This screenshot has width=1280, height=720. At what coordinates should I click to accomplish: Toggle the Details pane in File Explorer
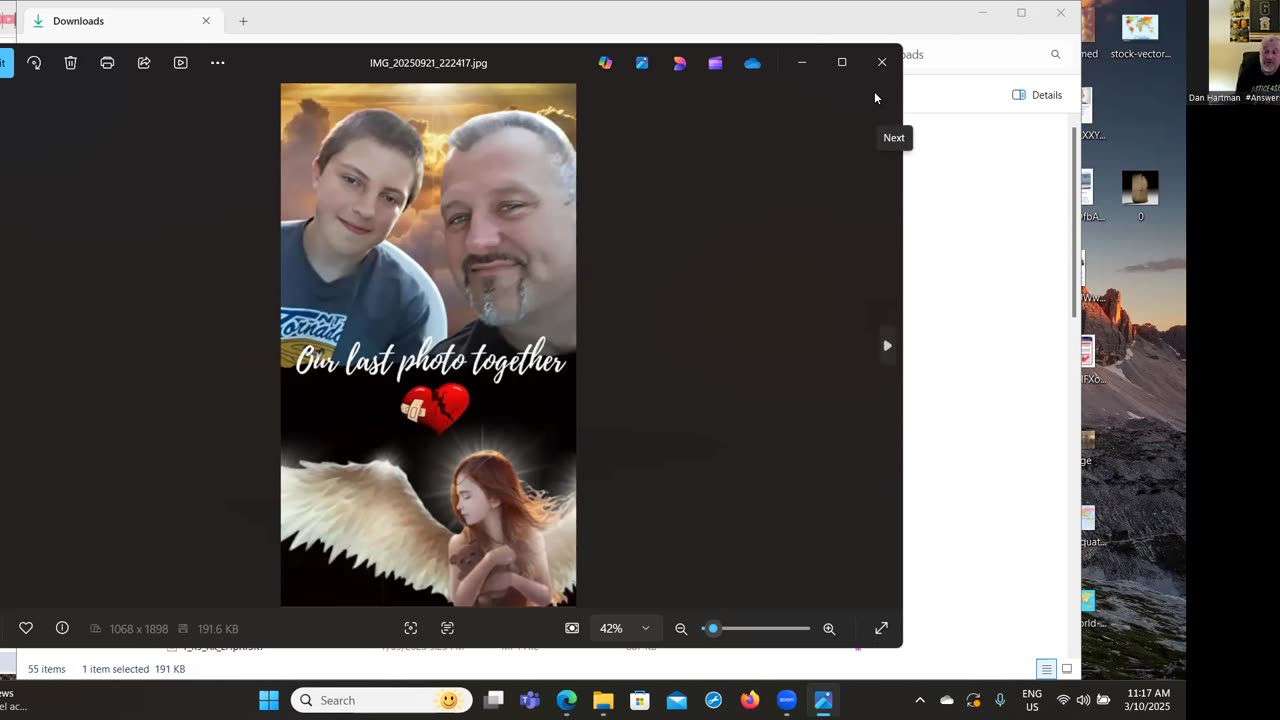pos(1037,95)
